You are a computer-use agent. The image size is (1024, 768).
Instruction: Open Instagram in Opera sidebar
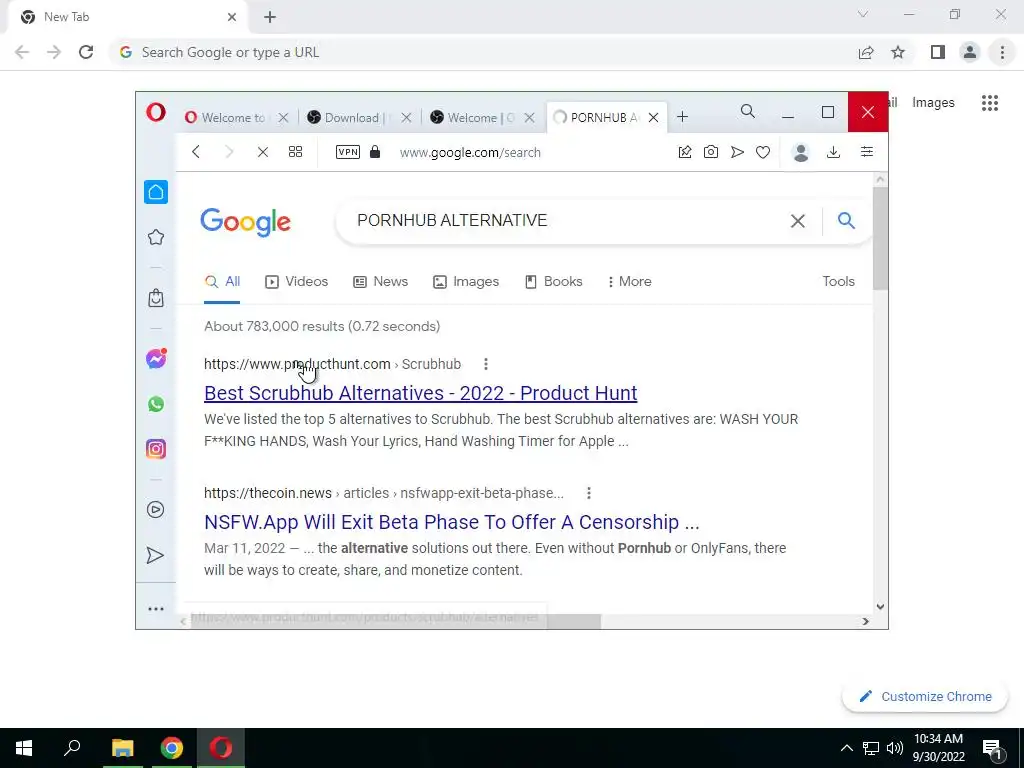tap(155, 449)
